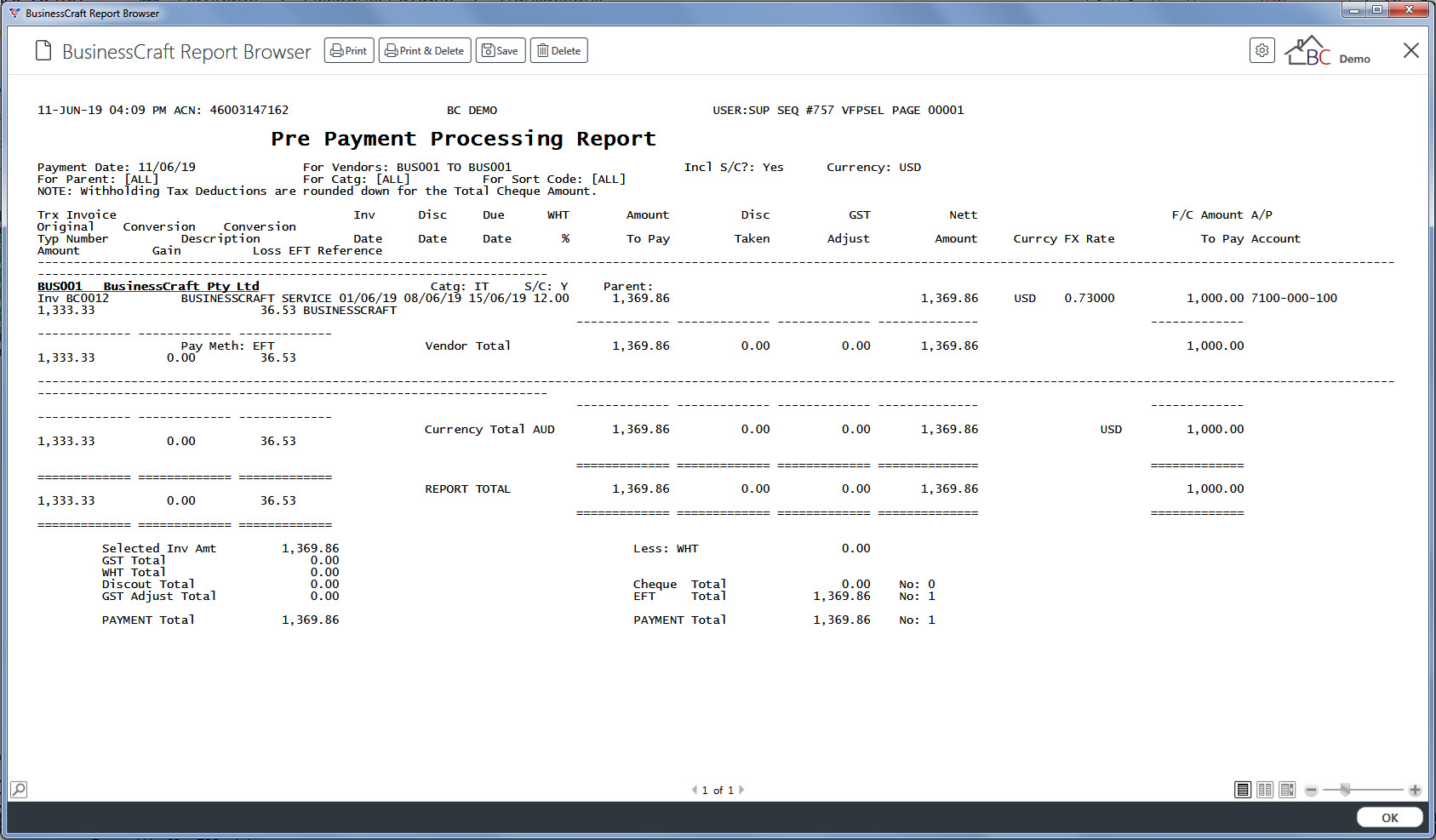The image size is (1436, 840).
Task: Click 'BUSINESSCRAFT SERVICE' description text
Action: (256, 298)
